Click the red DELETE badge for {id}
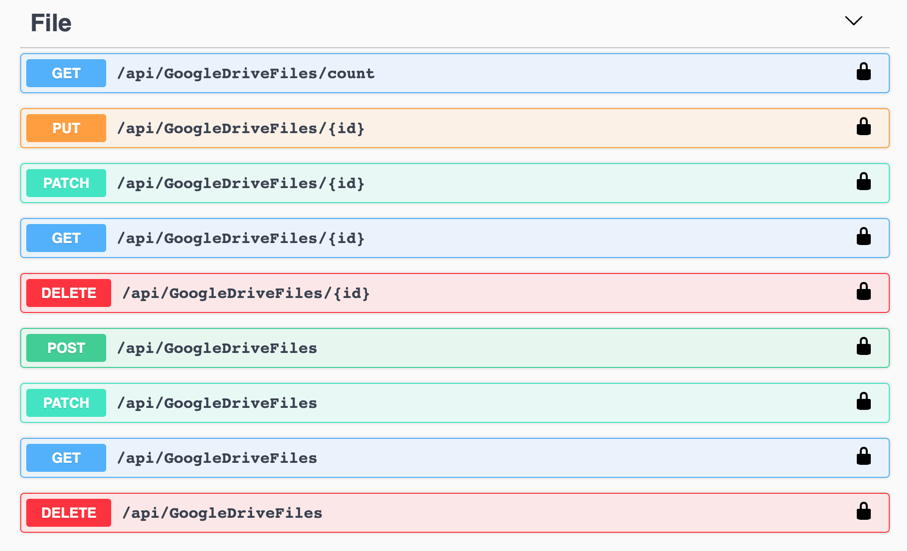Screen dimensions: 907x551 pyautogui.click(x=68, y=293)
